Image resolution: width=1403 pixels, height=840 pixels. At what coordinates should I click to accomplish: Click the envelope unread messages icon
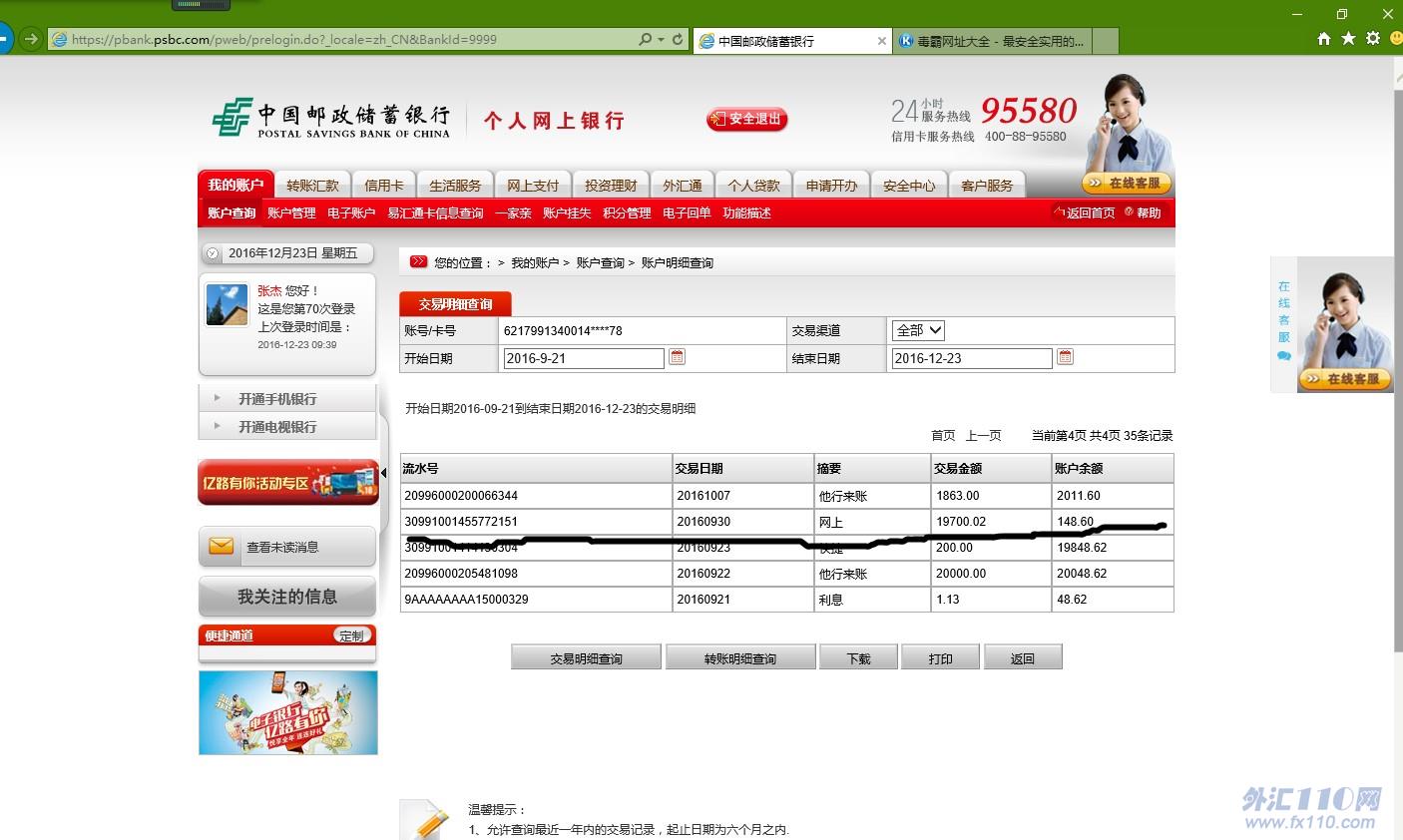221,547
